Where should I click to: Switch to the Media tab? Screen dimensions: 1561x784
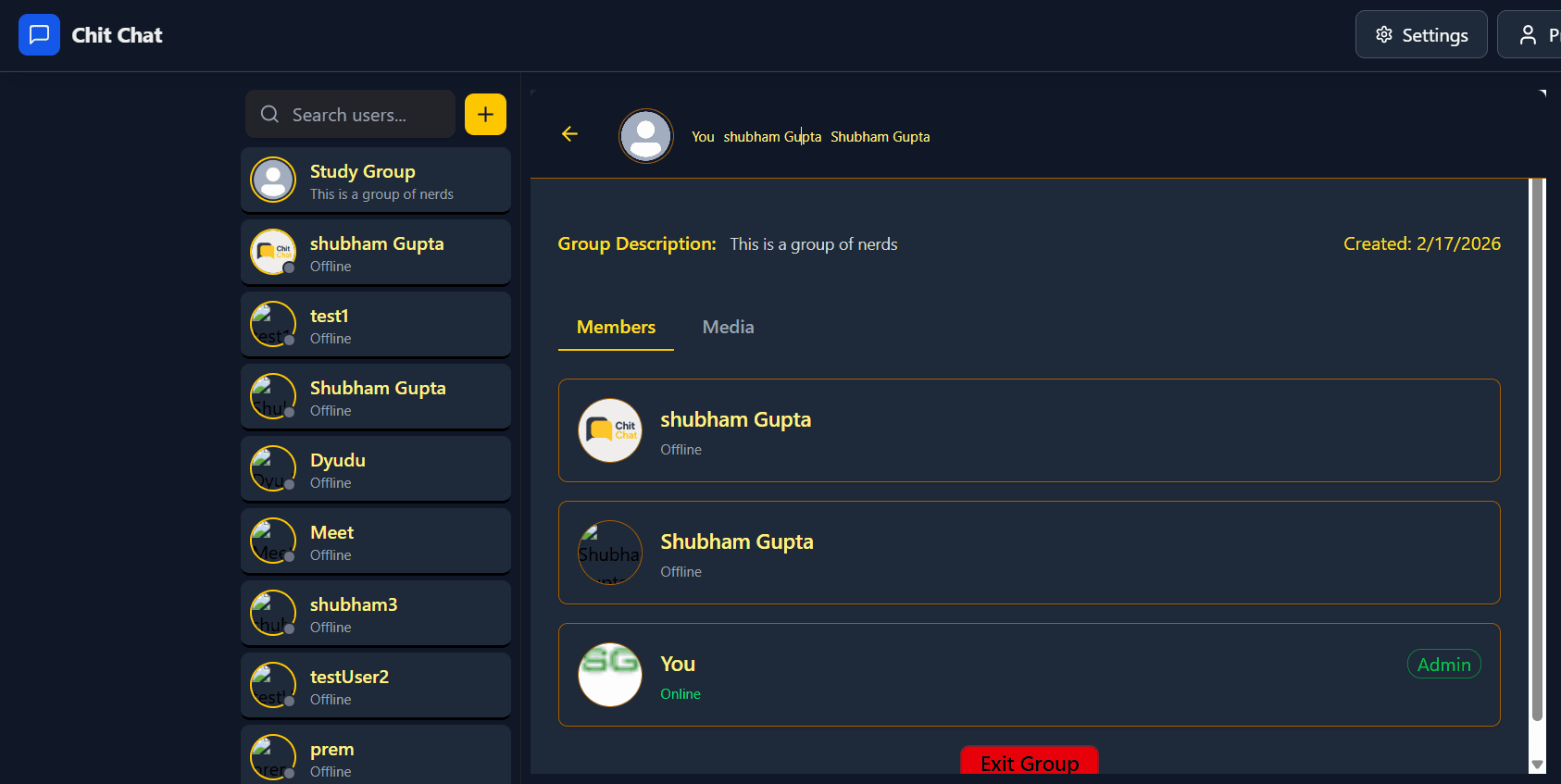728,327
